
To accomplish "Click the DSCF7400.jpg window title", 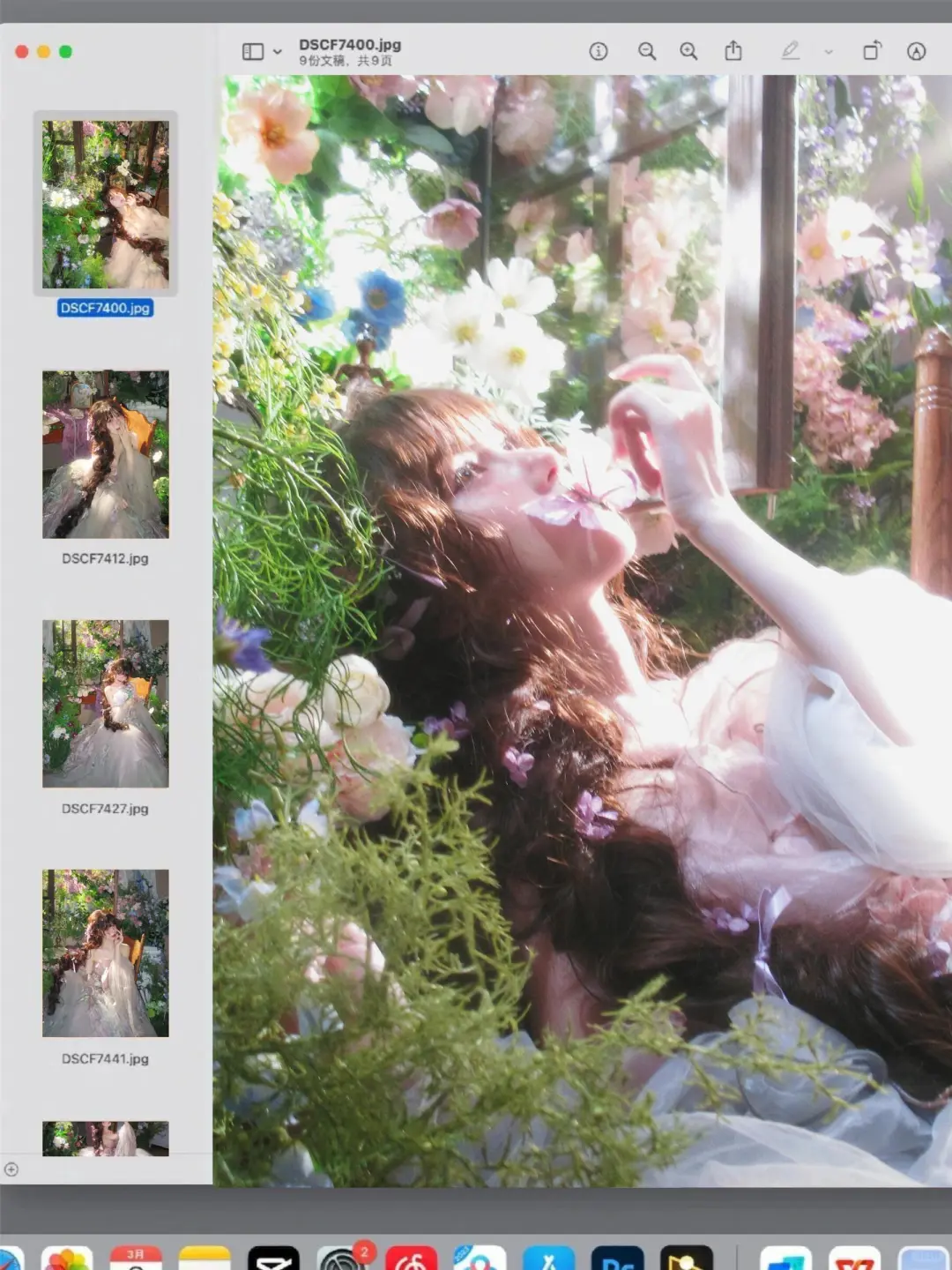I will click(350, 44).
